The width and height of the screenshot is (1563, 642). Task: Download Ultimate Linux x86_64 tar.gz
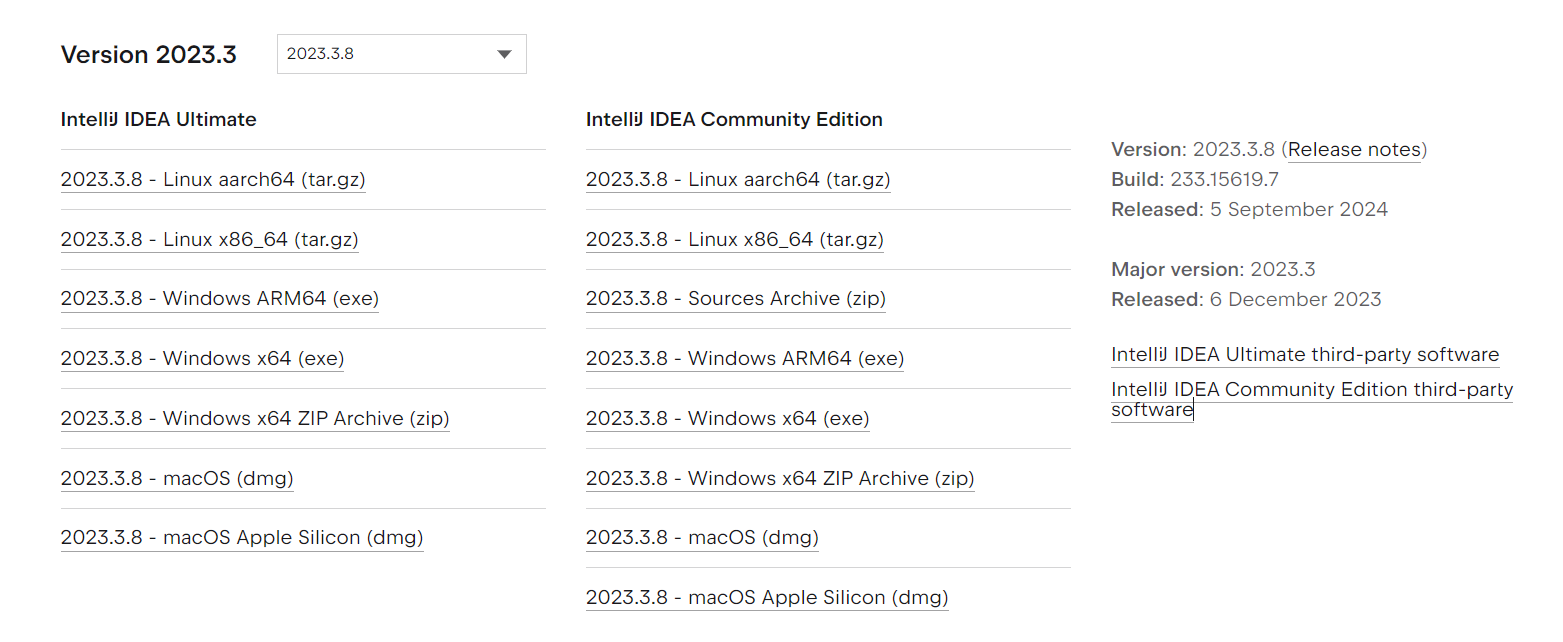click(x=209, y=240)
